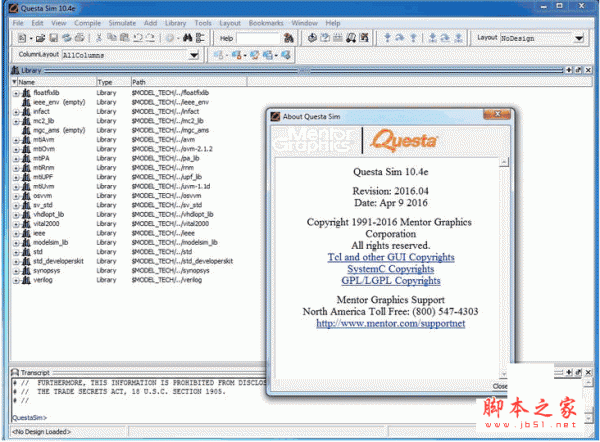Expand the floatfixlib library

click(16, 93)
